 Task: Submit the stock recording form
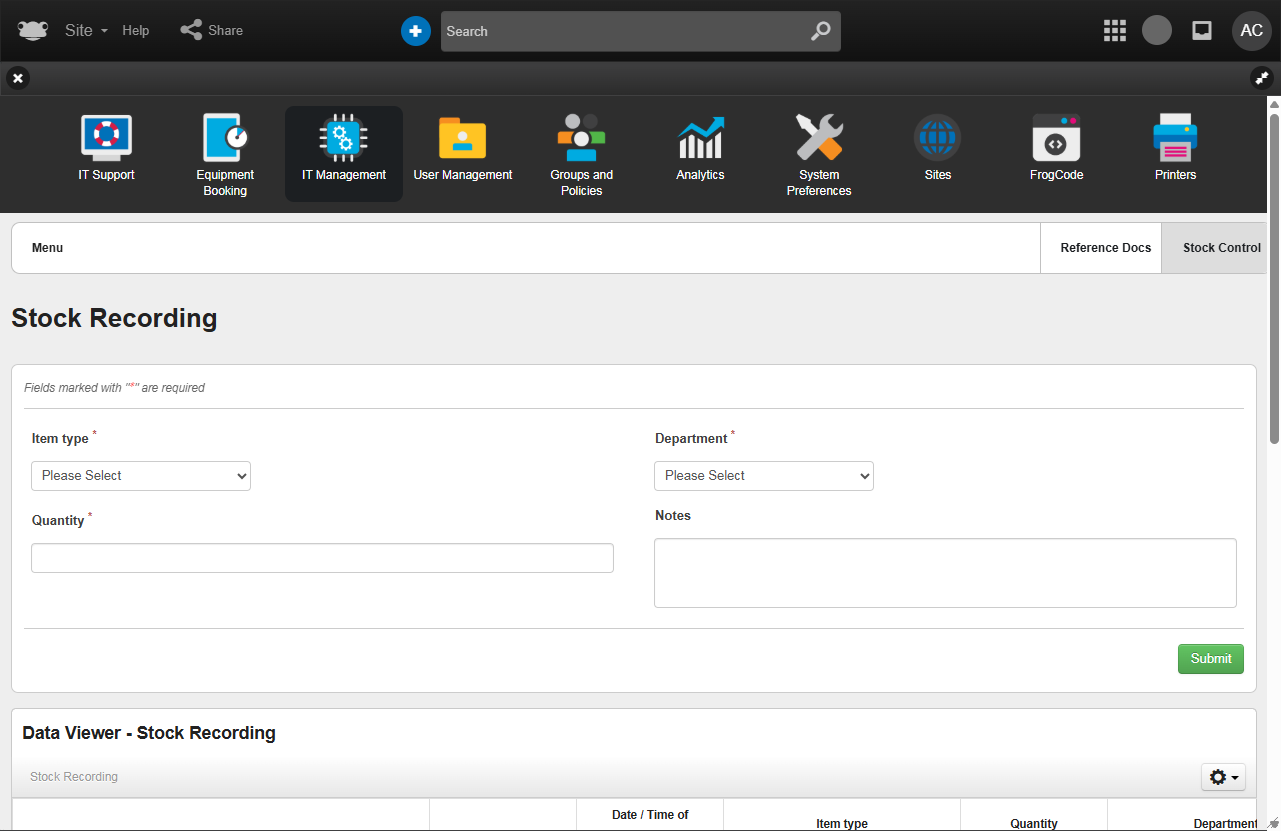coord(1210,659)
